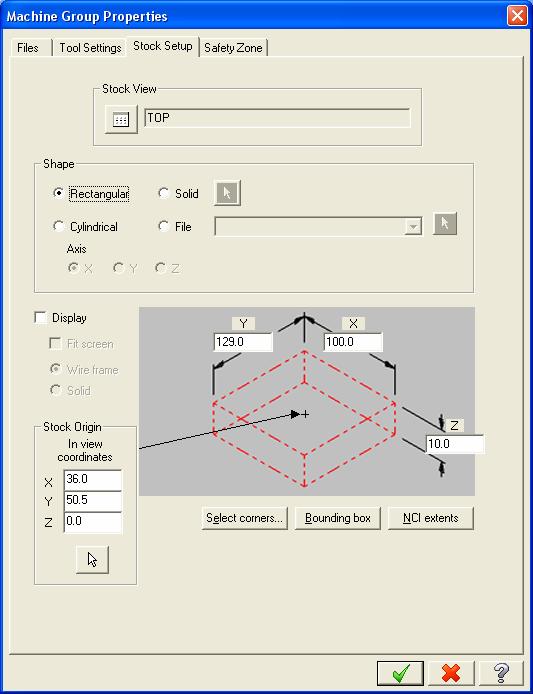
Task: Enable the Display checkbox
Action: [41, 318]
